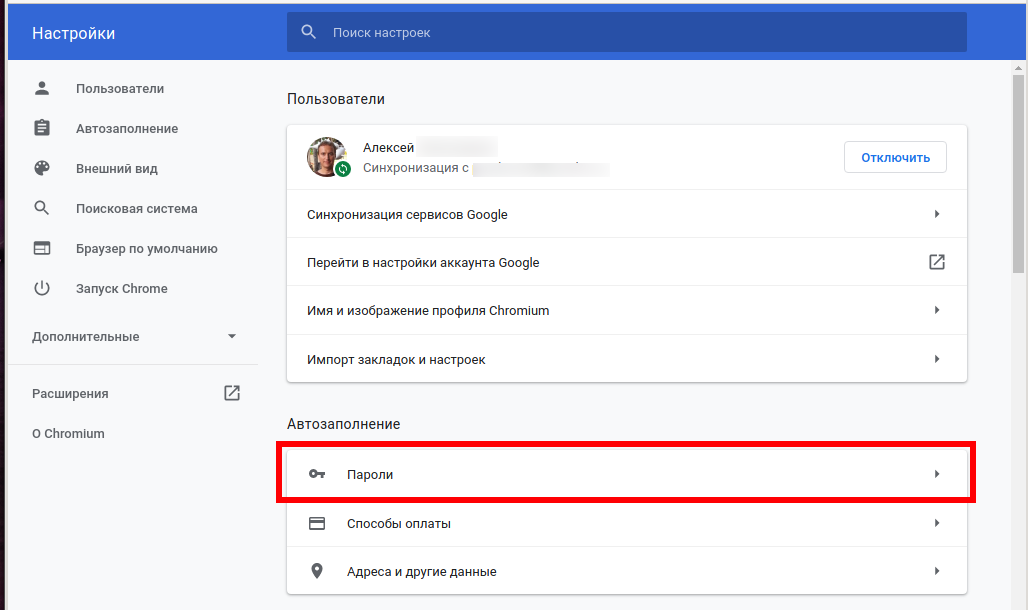Open Импорт закладок и настроек arrow

937,359
